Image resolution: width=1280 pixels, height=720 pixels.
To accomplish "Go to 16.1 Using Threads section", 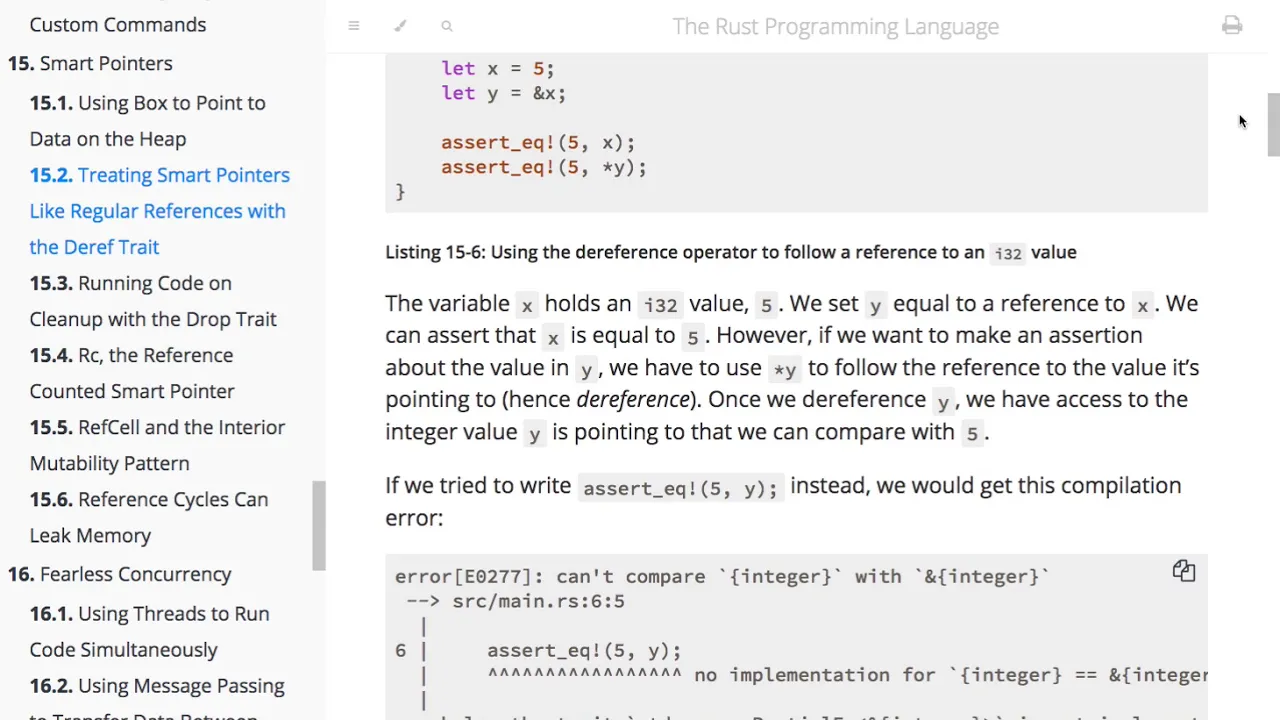I will pos(149,632).
